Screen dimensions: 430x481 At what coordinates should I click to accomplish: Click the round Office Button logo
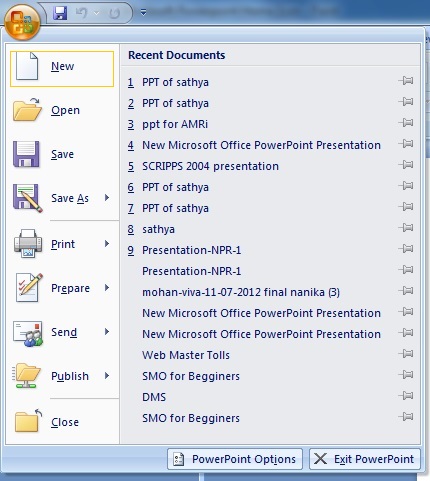click(x=22, y=22)
